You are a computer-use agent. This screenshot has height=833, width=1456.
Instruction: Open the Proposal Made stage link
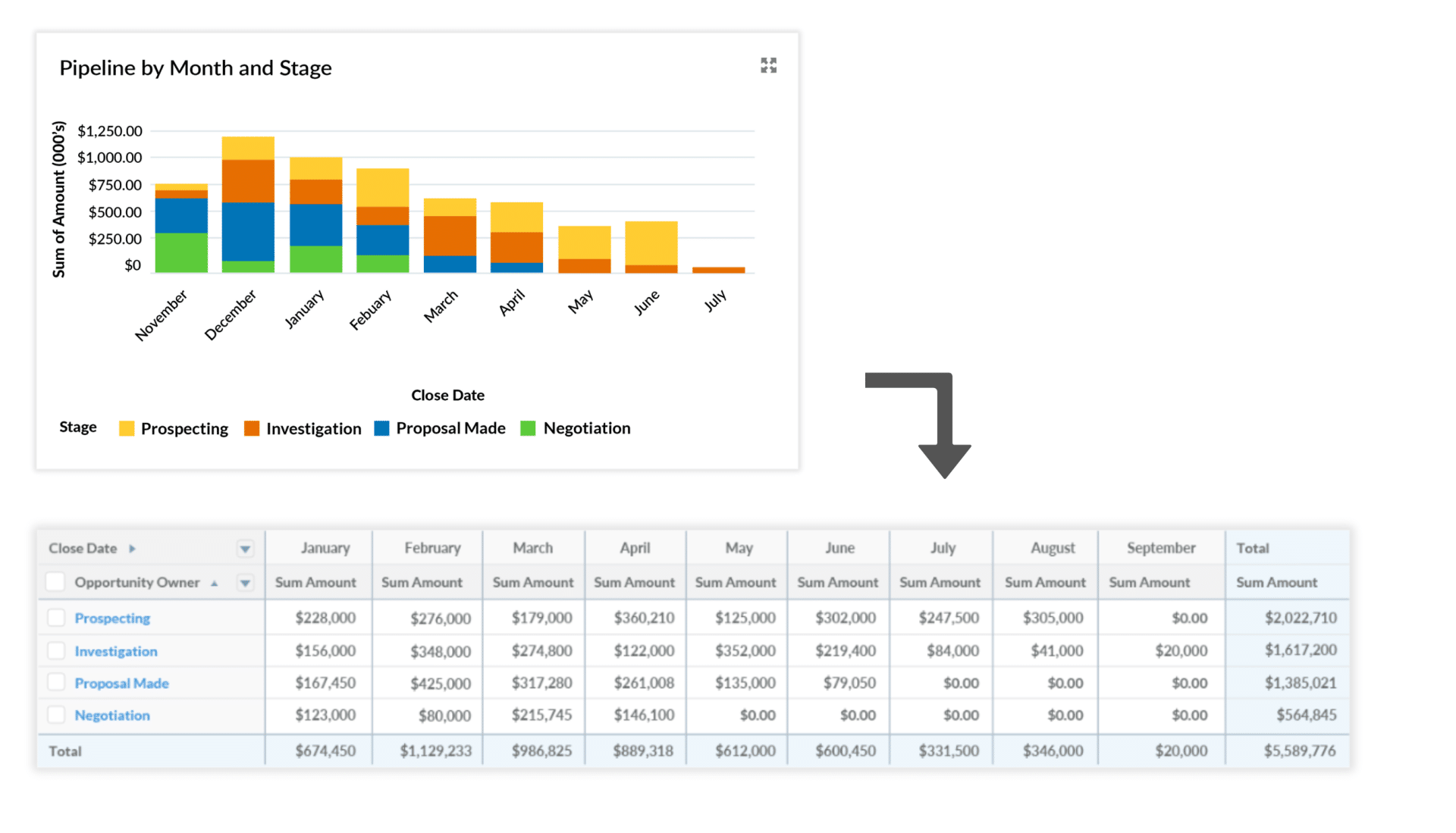(121, 683)
